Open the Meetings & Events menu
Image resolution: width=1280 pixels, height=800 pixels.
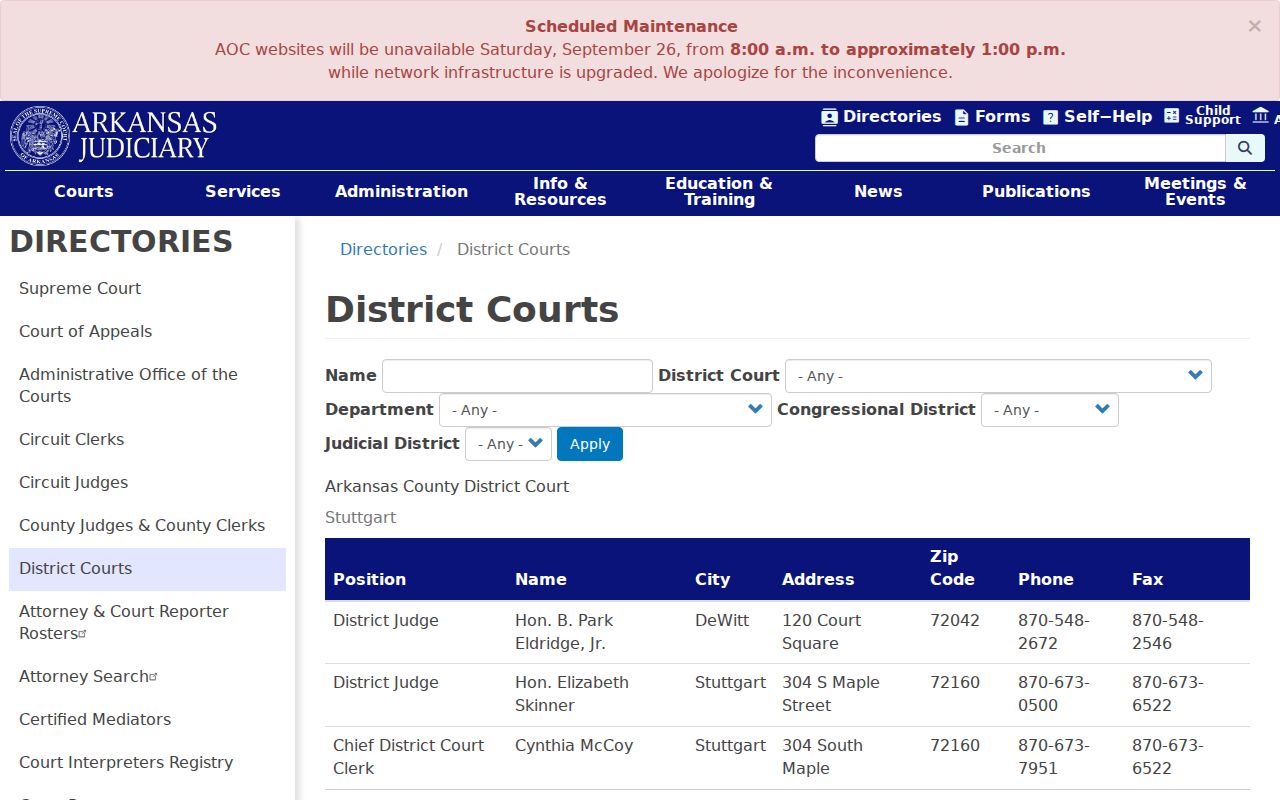[x=1195, y=192]
